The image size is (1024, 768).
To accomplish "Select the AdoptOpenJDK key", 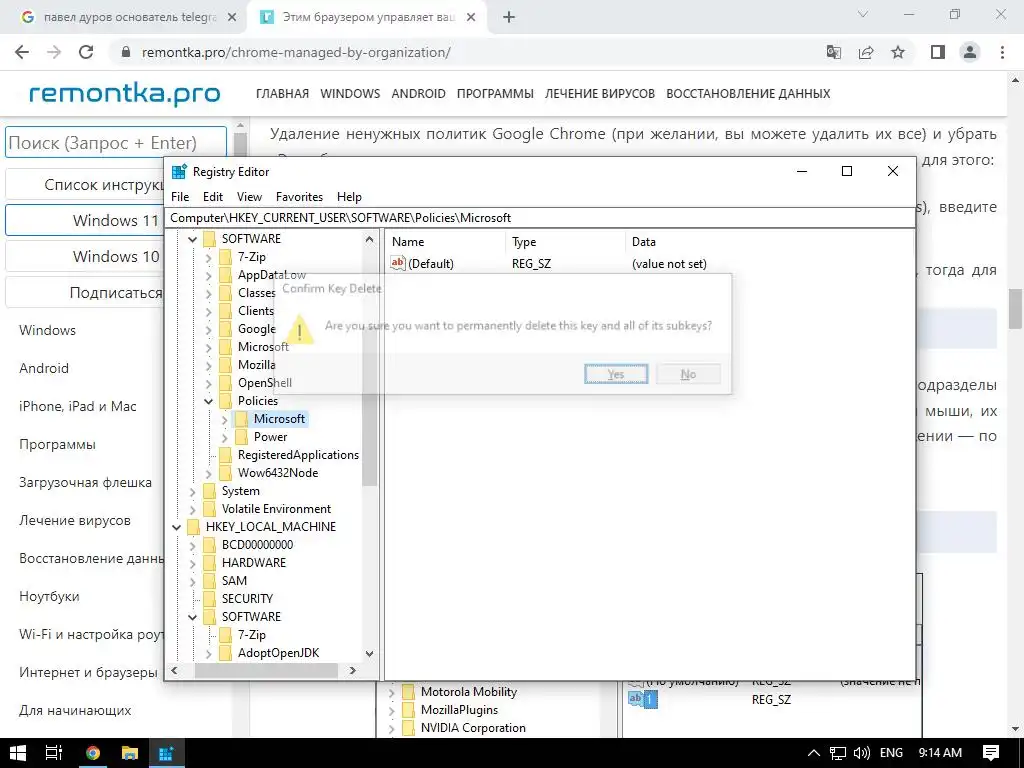I will coord(278,652).
